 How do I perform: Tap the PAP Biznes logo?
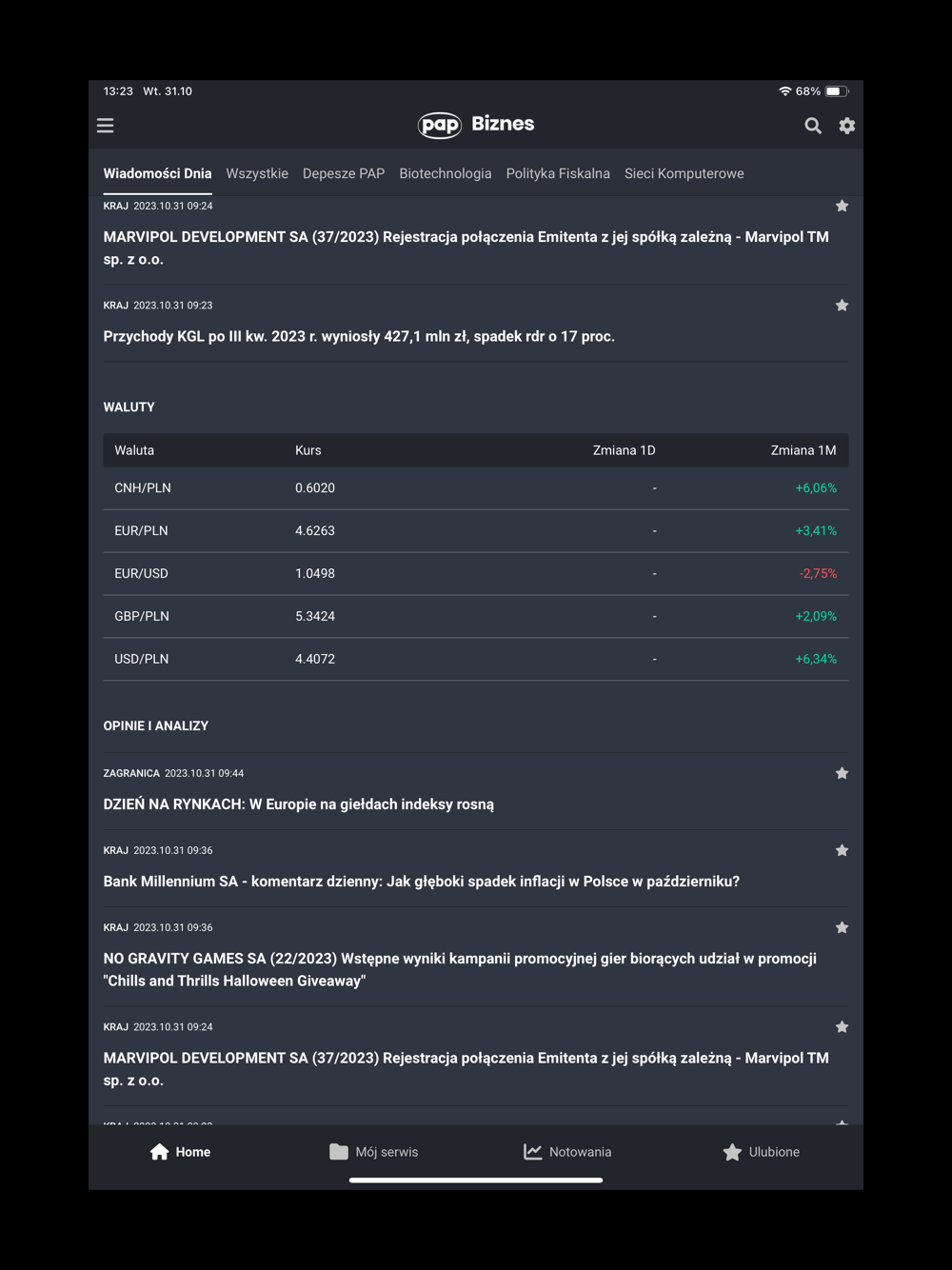(476, 125)
